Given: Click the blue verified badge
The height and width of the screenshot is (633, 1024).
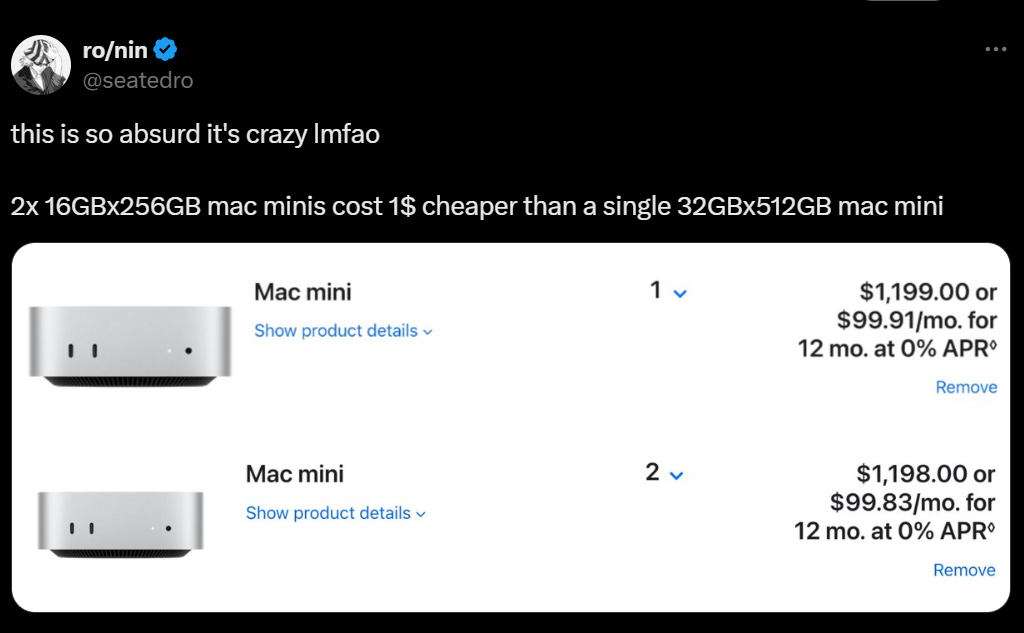Looking at the screenshot, I should tap(167, 49).
